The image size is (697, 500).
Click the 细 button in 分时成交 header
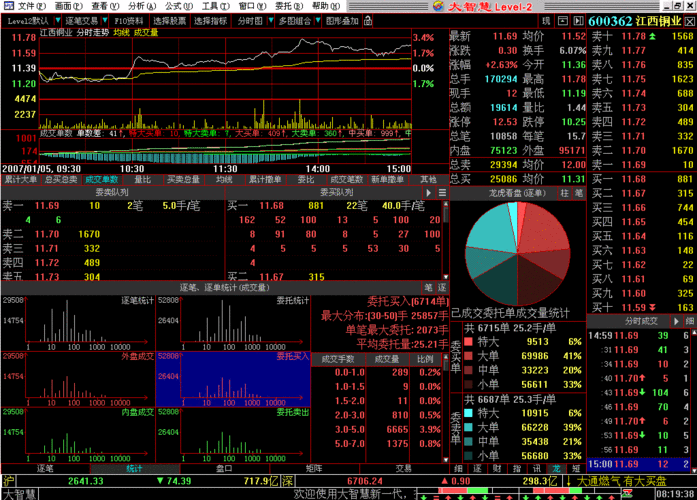(x=690, y=321)
